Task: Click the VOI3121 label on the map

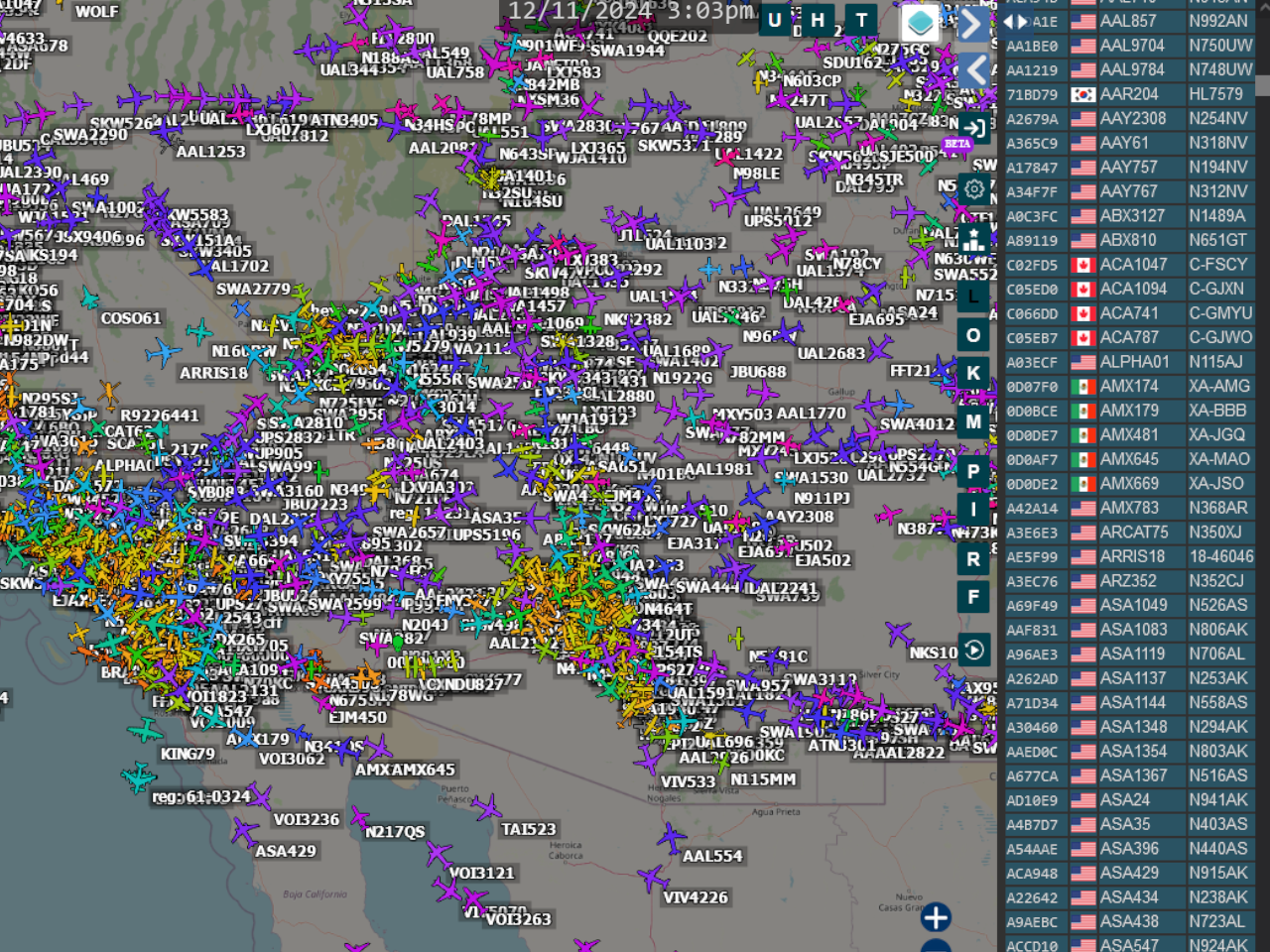Action: (481, 873)
